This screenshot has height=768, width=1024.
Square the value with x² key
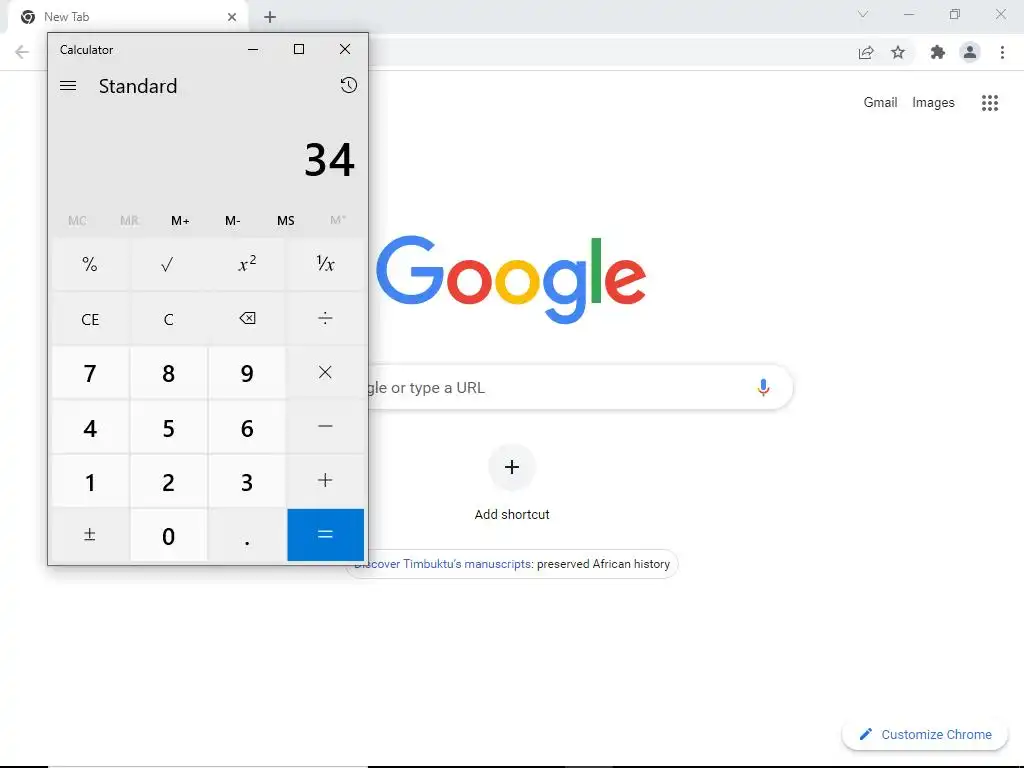point(247,264)
